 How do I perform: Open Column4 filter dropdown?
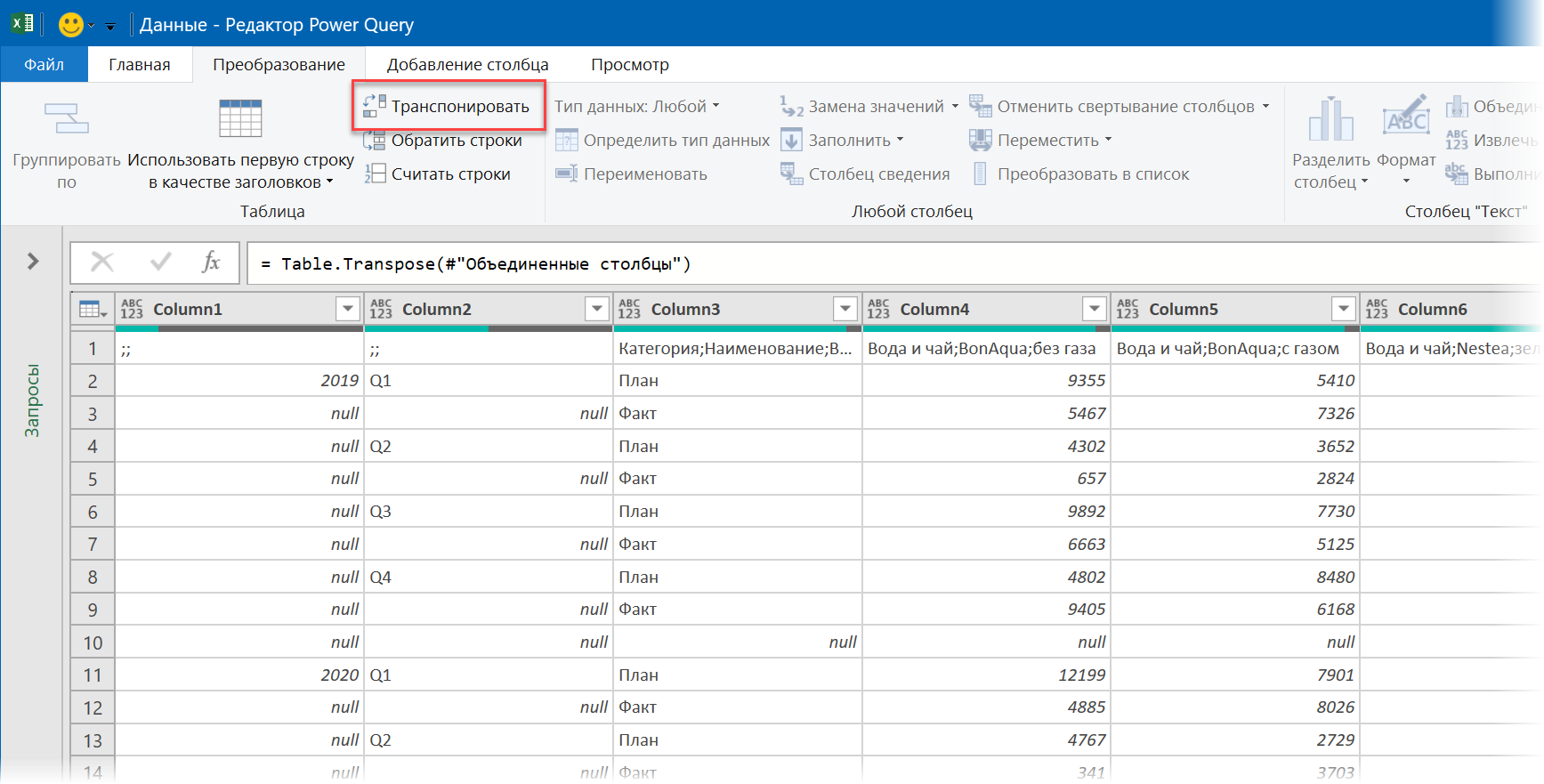coord(1095,309)
